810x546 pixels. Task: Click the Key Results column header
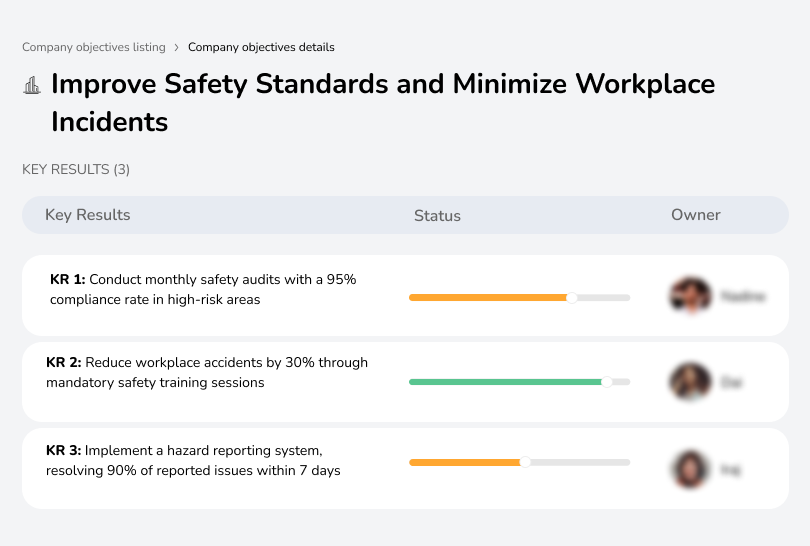tap(88, 215)
